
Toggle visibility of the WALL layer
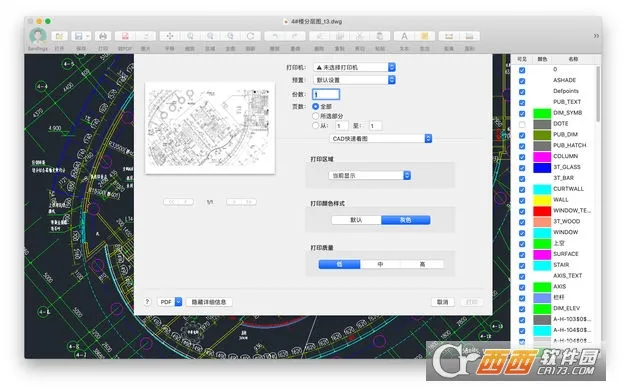(x=522, y=200)
